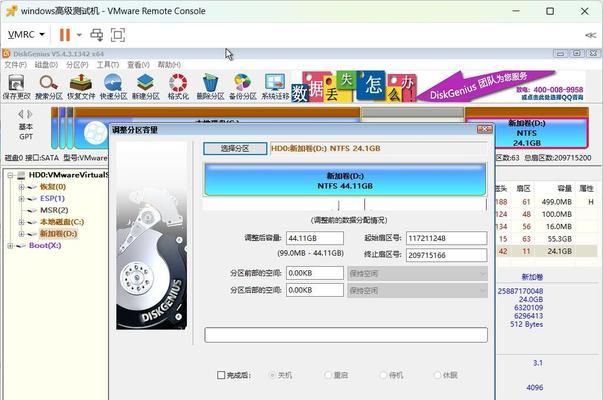Select Boot(X:) in the disk tree
603x400 pixels.
(45, 245)
